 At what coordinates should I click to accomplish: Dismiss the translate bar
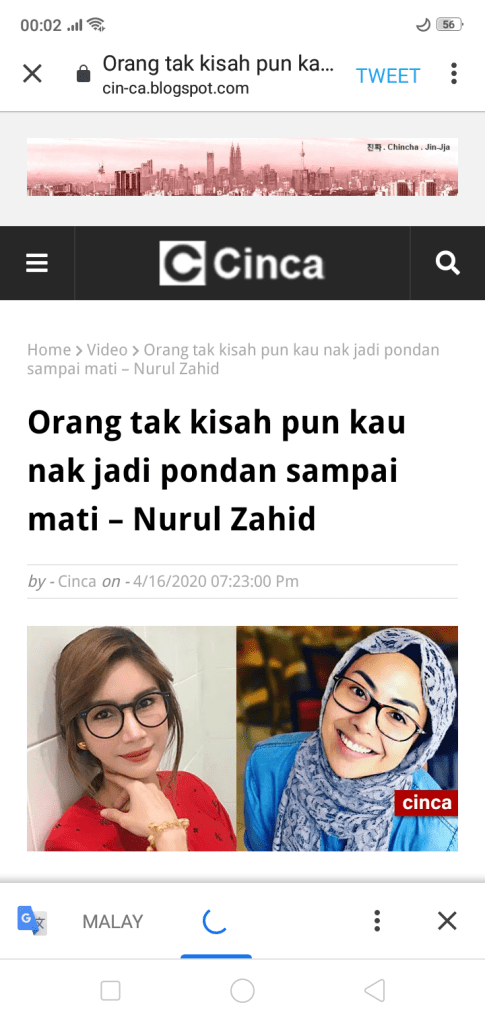coord(447,921)
